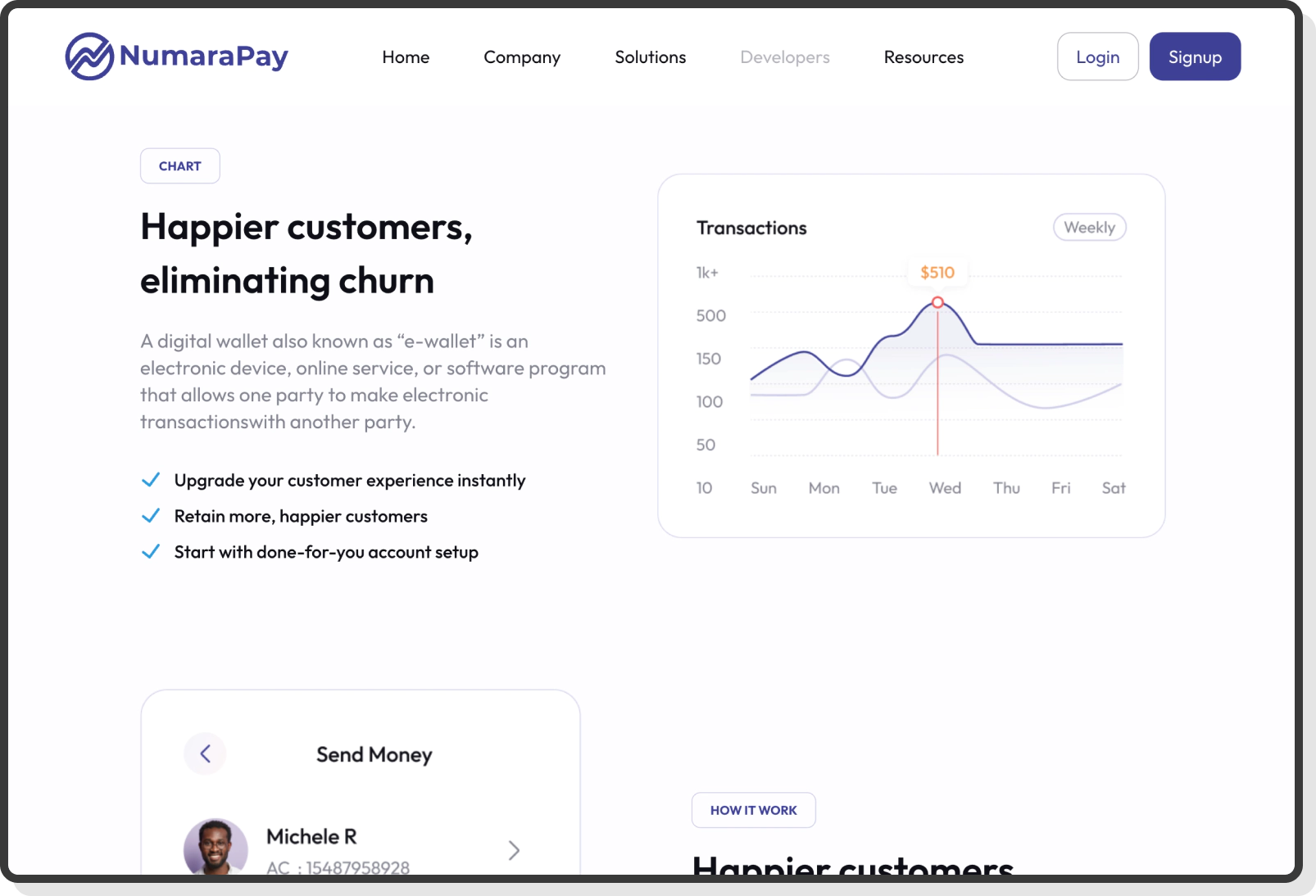Click the checkmark beside done-for-you account setup

(152, 551)
